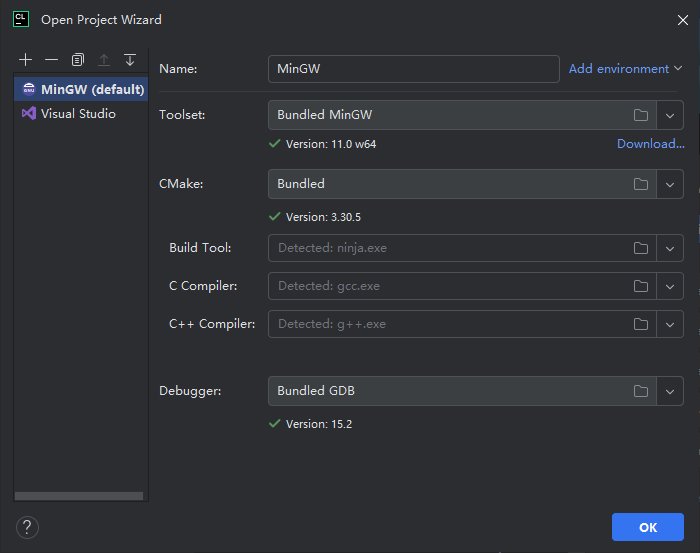
Task: Click the Open Project Wizard title
Action: pyautogui.click(x=101, y=20)
